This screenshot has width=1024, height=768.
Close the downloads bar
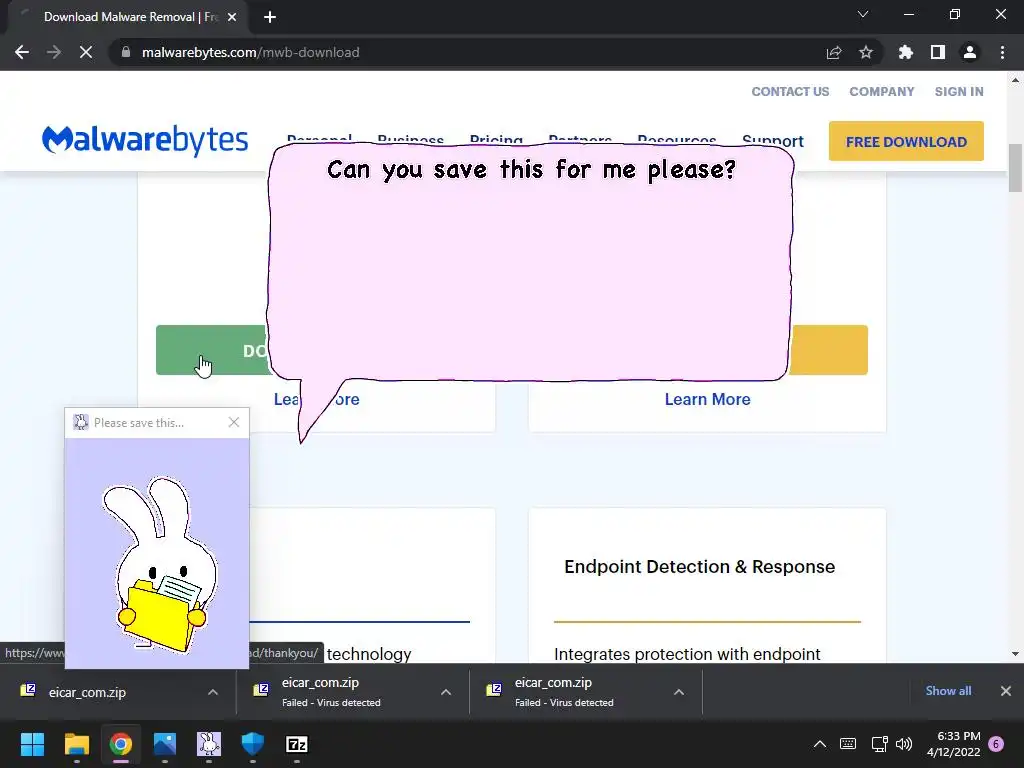coord(1006,691)
